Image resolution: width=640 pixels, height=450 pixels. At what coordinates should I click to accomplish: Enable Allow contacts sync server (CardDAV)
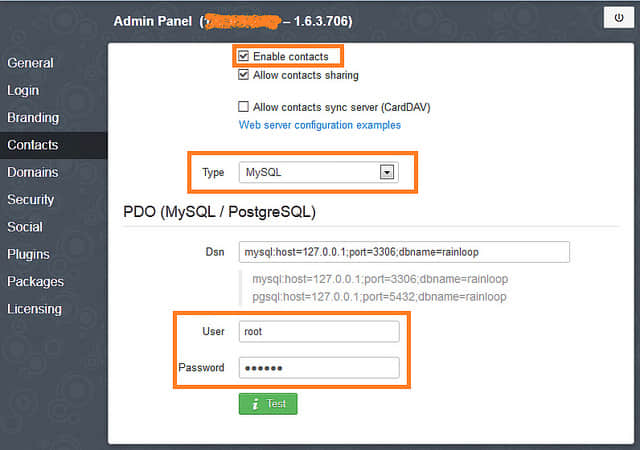(x=243, y=107)
